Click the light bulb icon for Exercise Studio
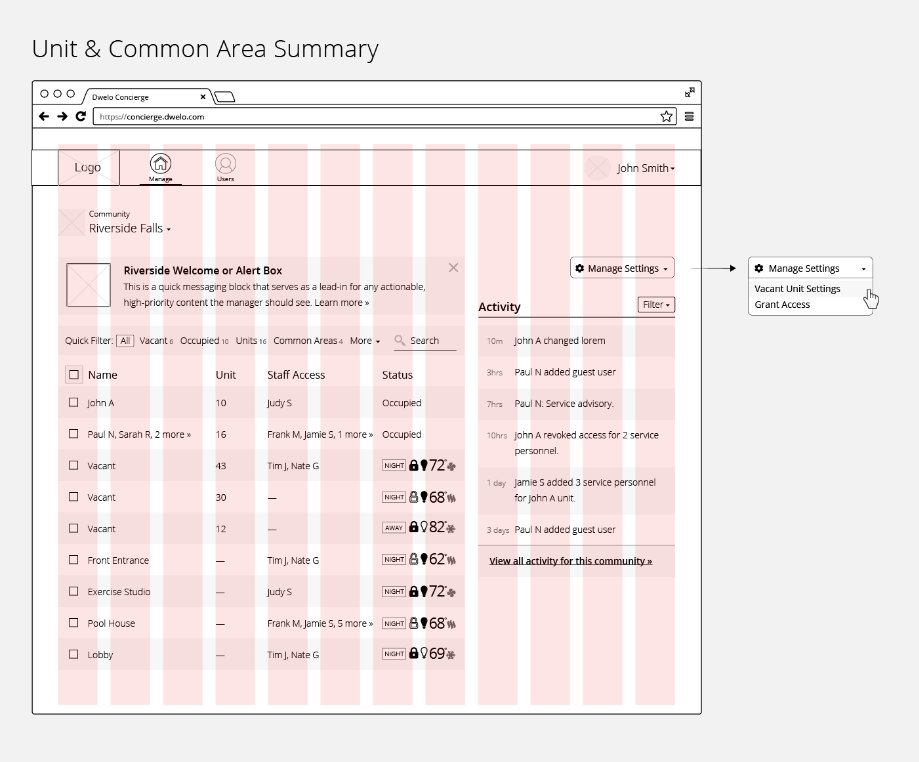Image resolution: width=919 pixels, height=762 pixels. [424, 591]
